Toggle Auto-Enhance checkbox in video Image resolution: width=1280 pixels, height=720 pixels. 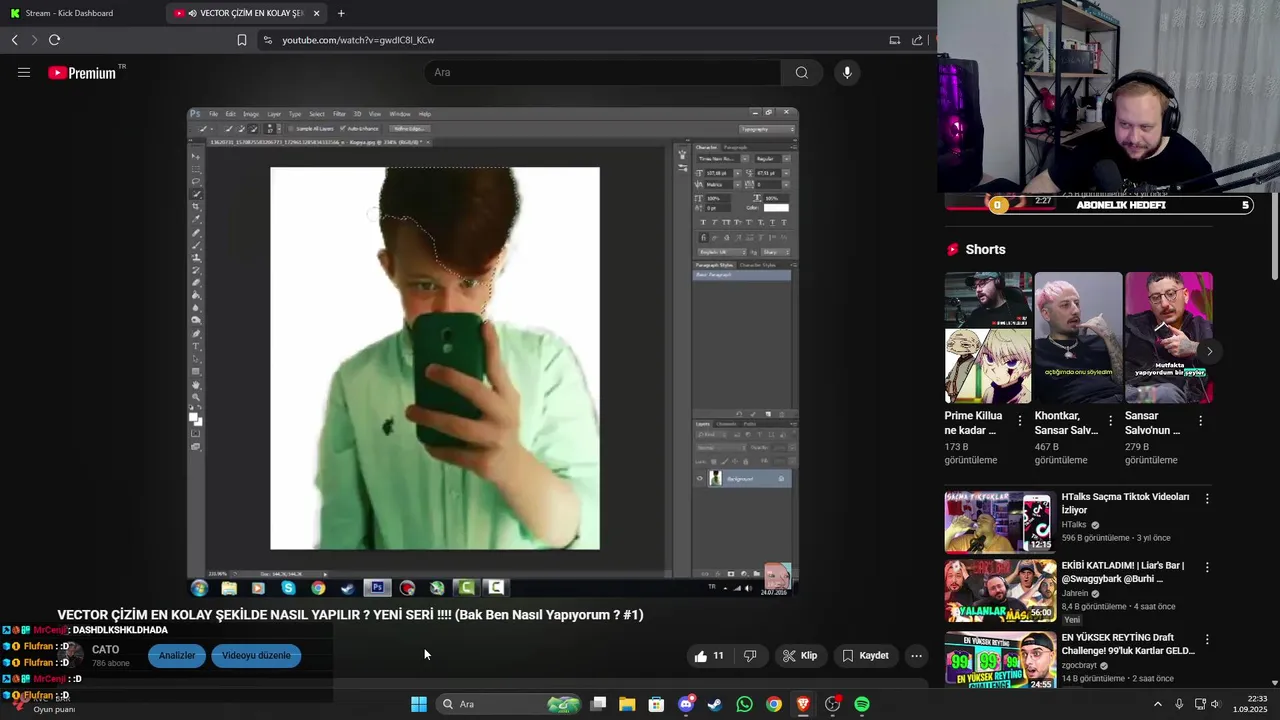342,128
